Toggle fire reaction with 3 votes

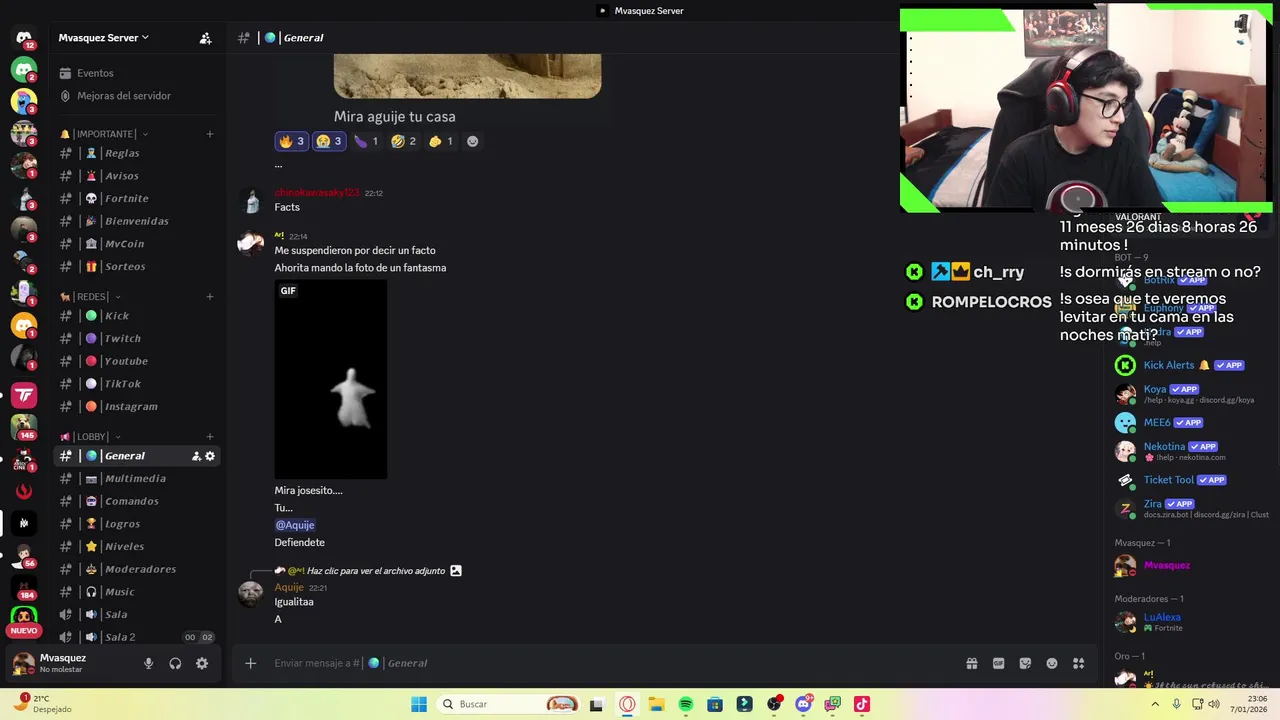pyautogui.click(x=291, y=141)
